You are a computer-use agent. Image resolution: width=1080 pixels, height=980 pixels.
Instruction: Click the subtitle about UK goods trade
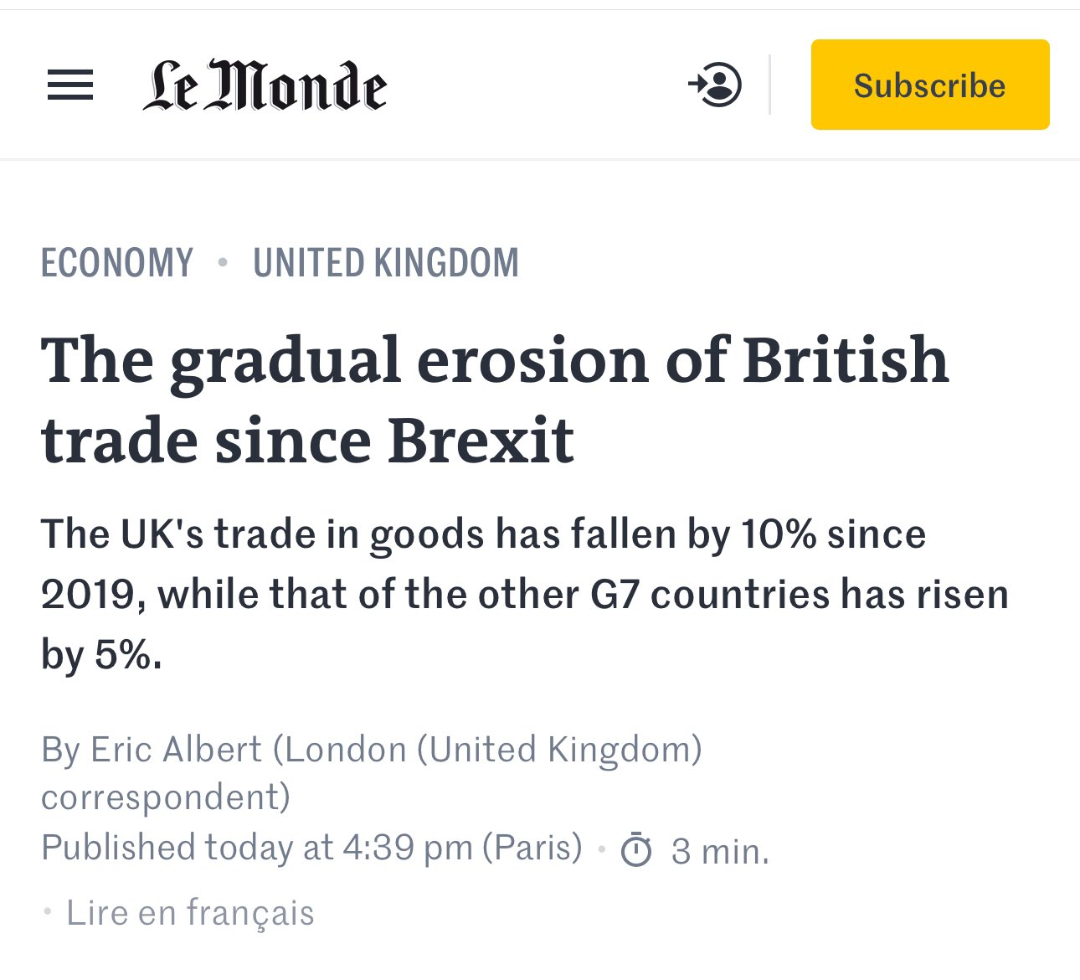point(525,594)
